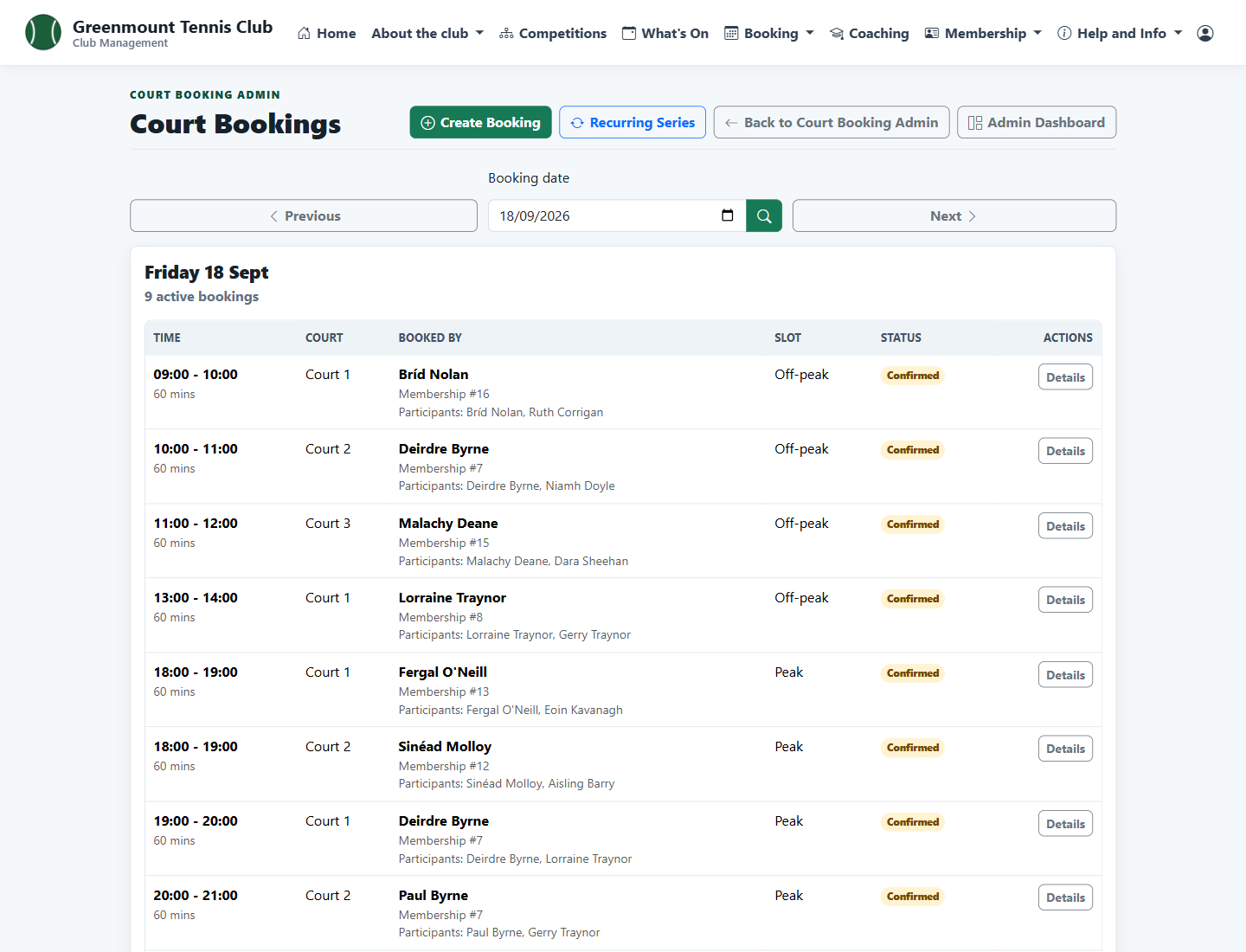
Task: View Details for Malachy Deane booking
Action: pos(1065,526)
